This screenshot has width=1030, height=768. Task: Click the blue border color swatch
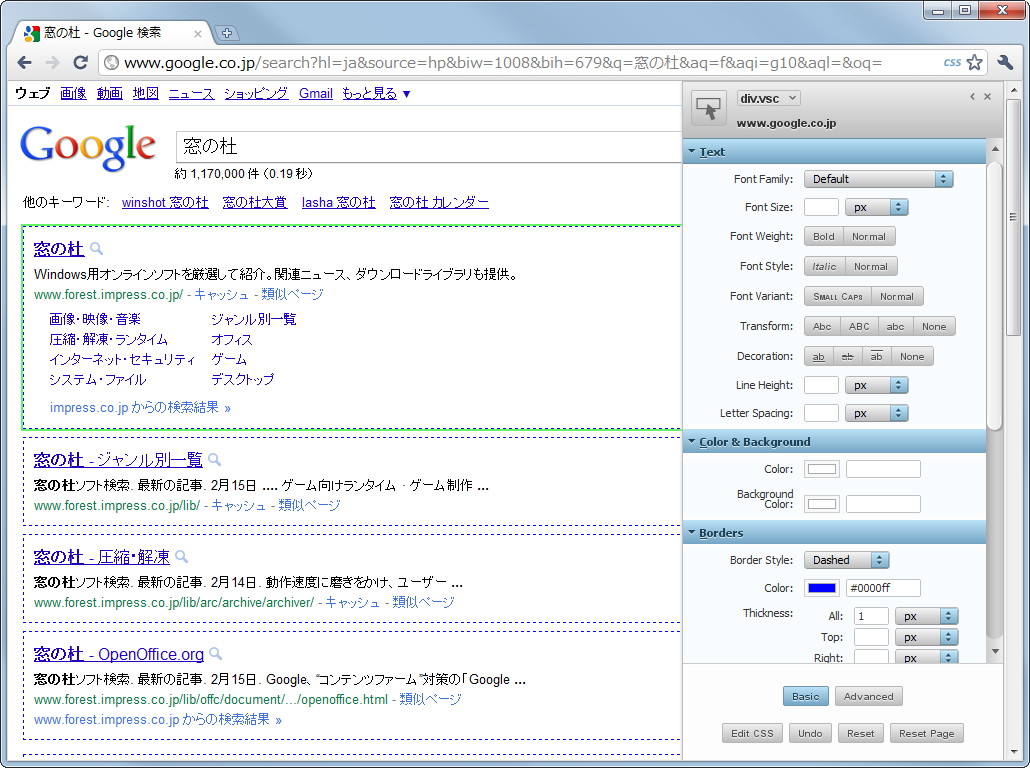820,588
